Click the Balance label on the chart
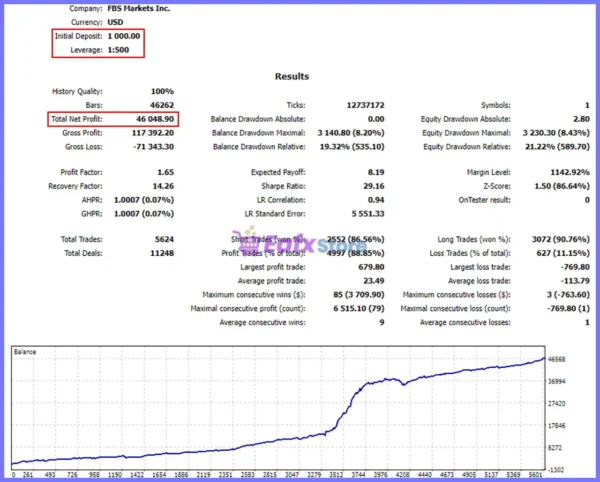This screenshot has height=482, width=600. [x=25, y=352]
